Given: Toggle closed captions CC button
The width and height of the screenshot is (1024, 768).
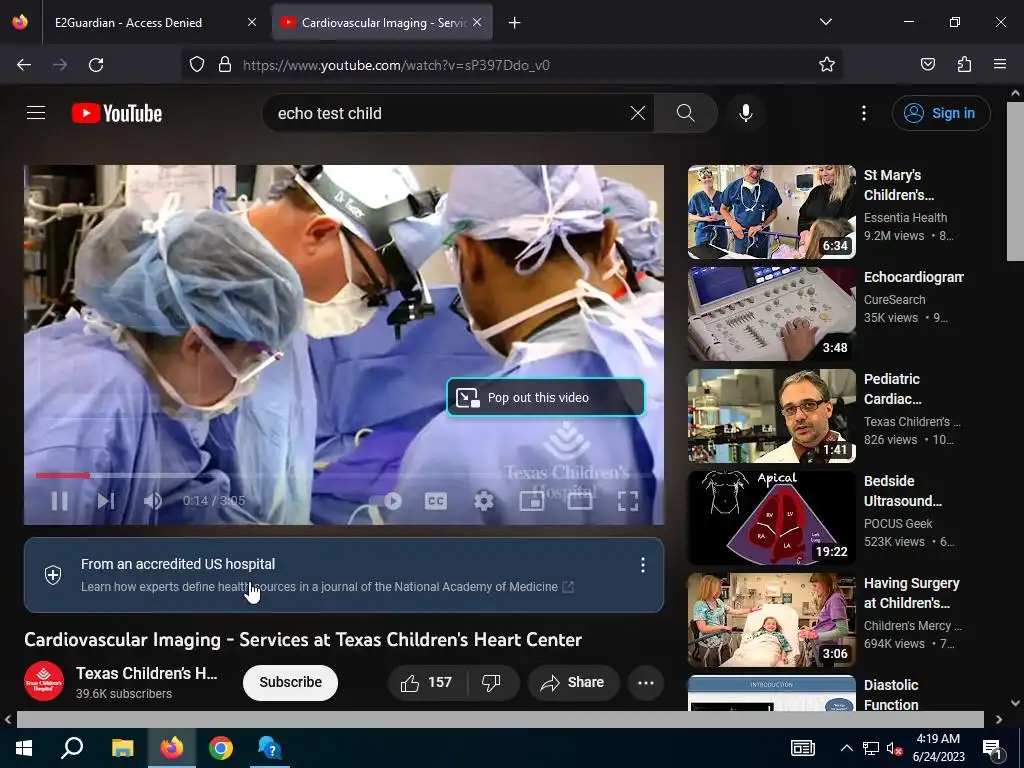Looking at the screenshot, I should (x=436, y=501).
